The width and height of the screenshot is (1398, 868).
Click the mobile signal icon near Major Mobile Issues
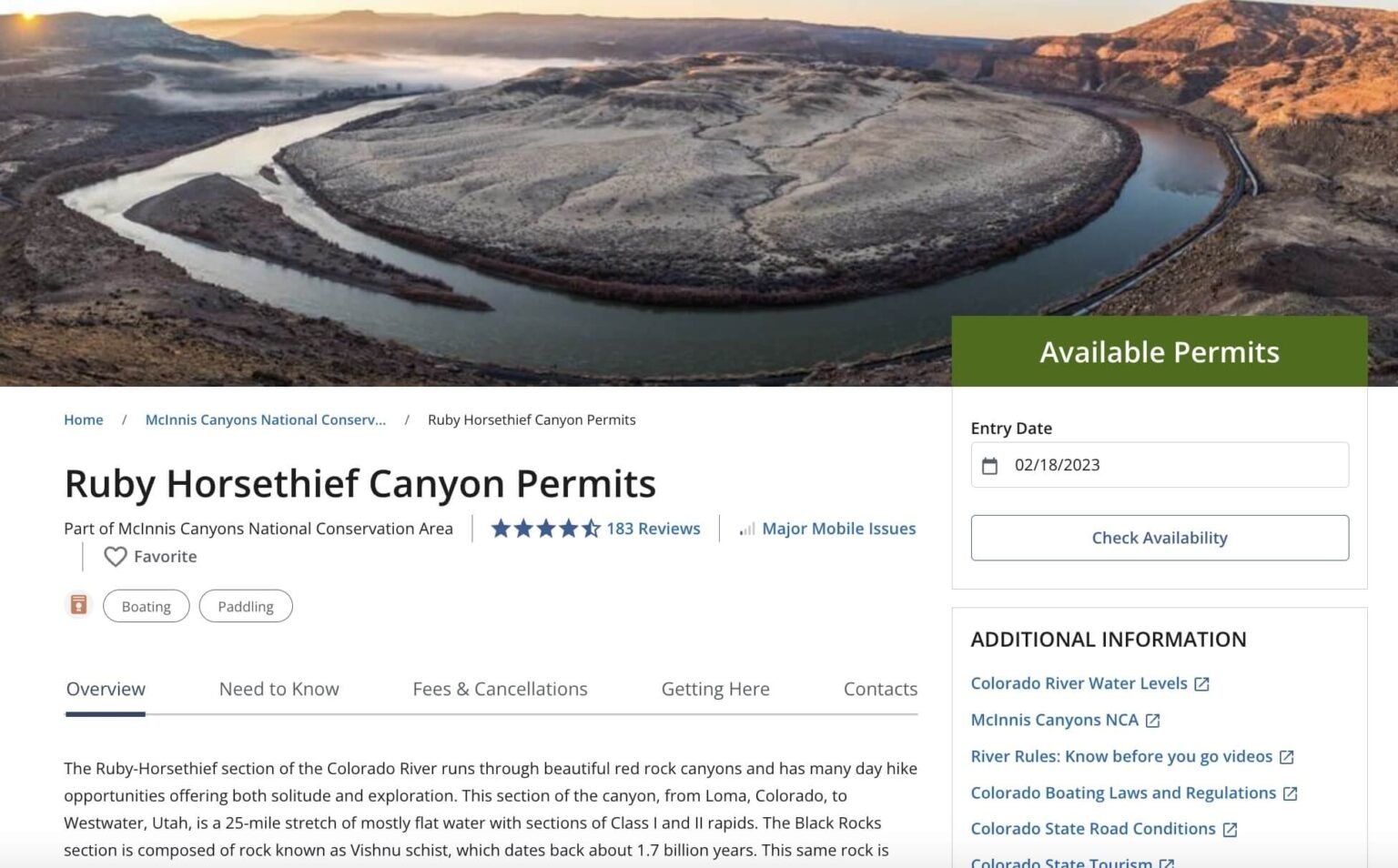pos(746,529)
